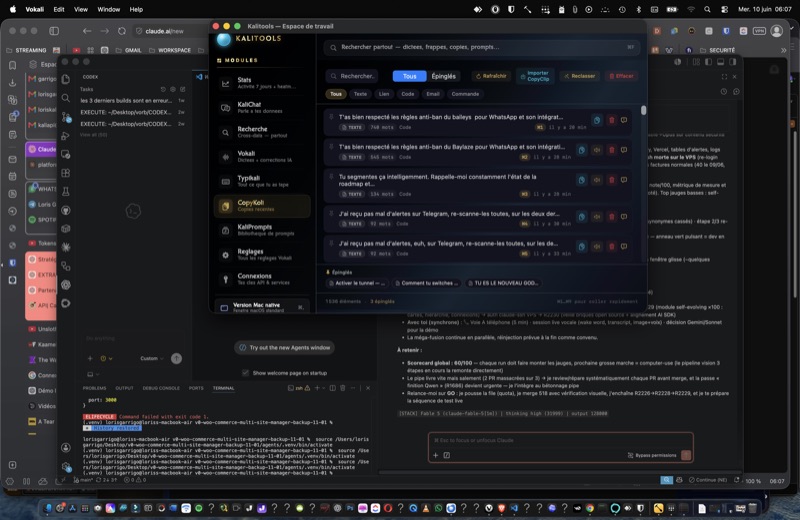This screenshot has height=520, width=800.
Task: Select the CopyKoli module
Action: (262, 205)
